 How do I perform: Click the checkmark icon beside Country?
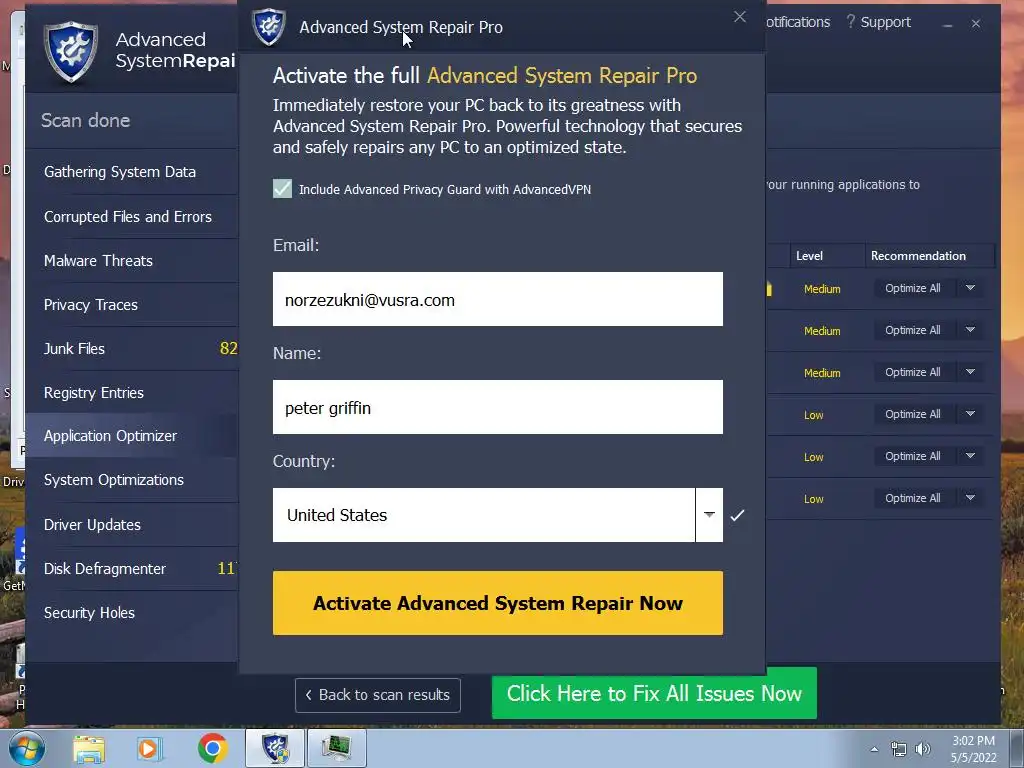(x=737, y=515)
